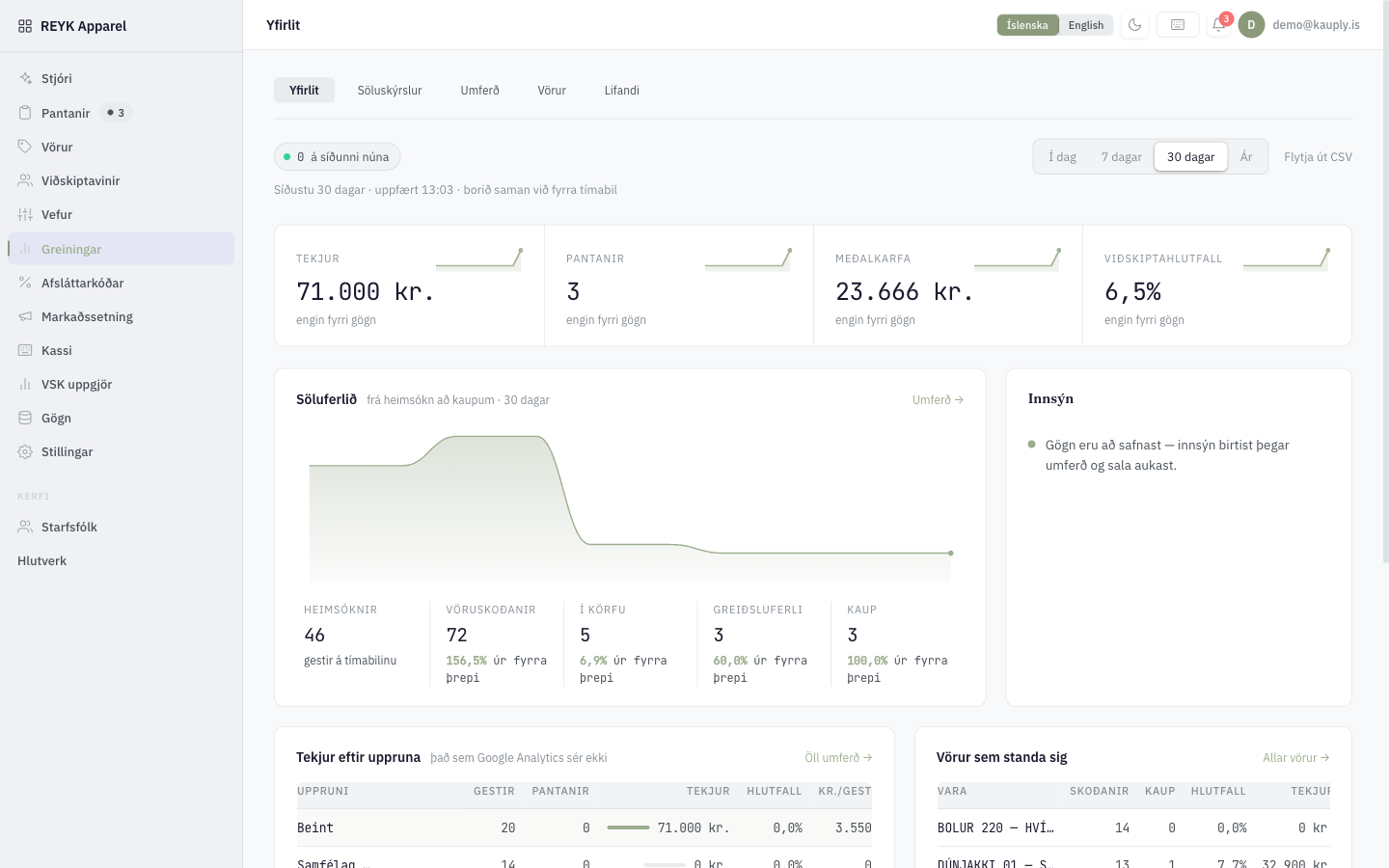This screenshot has width=1389, height=868.
Task: Follow the Allar vörur → link
Action: pos(1296,757)
